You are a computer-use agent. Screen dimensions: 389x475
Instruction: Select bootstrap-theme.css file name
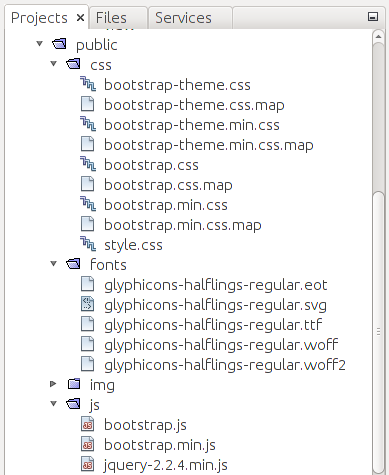177,85
